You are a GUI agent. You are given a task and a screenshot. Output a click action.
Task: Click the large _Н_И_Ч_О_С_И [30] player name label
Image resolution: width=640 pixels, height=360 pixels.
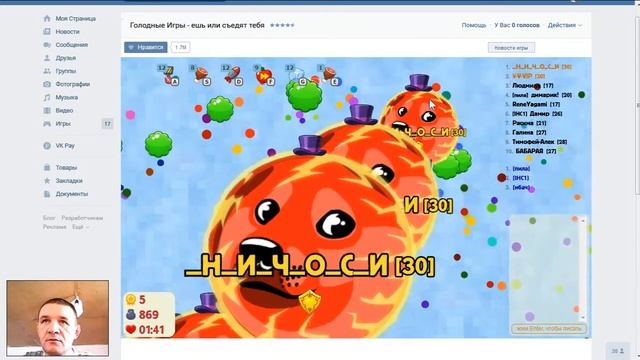point(310,266)
